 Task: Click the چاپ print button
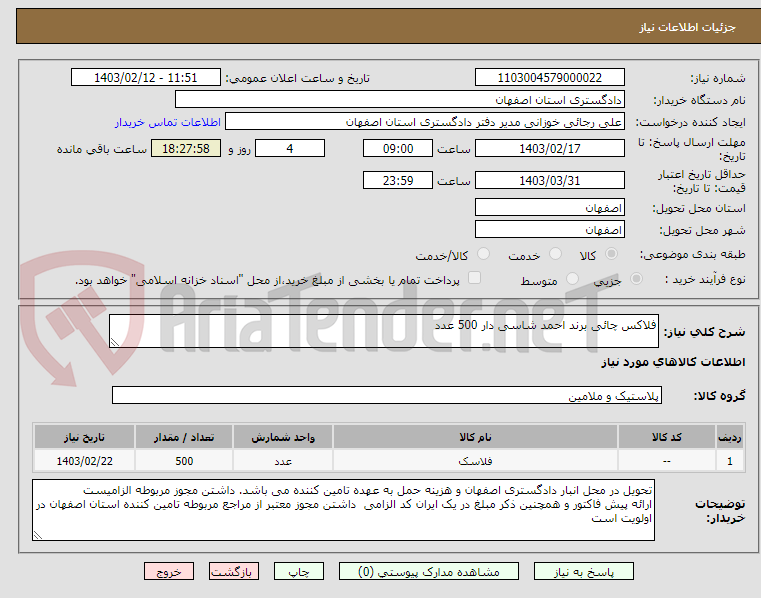tap(298, 571)
